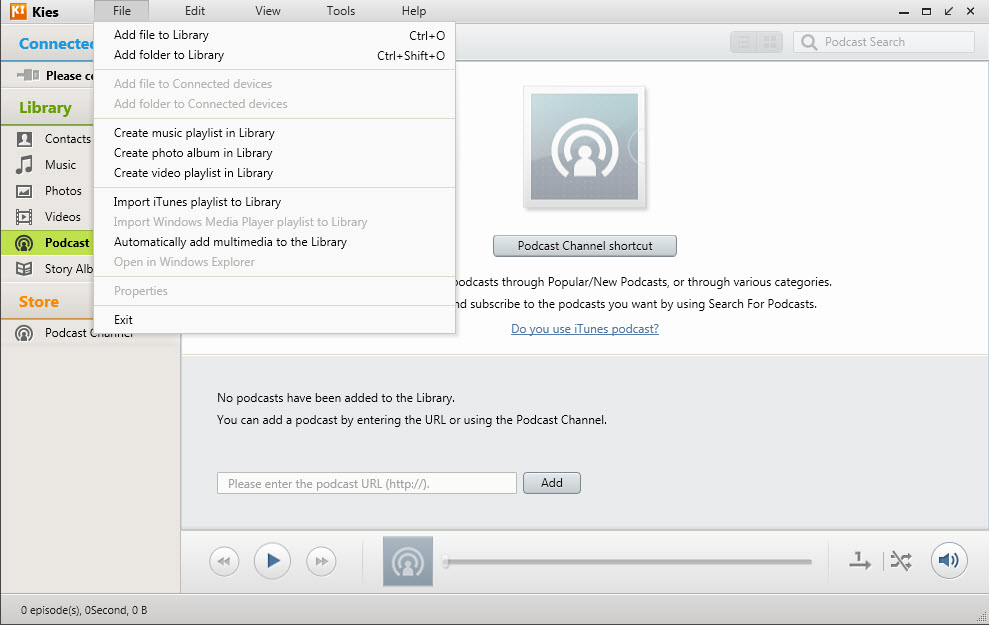The height and width of the screenshot is (625, 990).
Task: Select Podcast in the Library sidebar
Action: pos(67,243)
